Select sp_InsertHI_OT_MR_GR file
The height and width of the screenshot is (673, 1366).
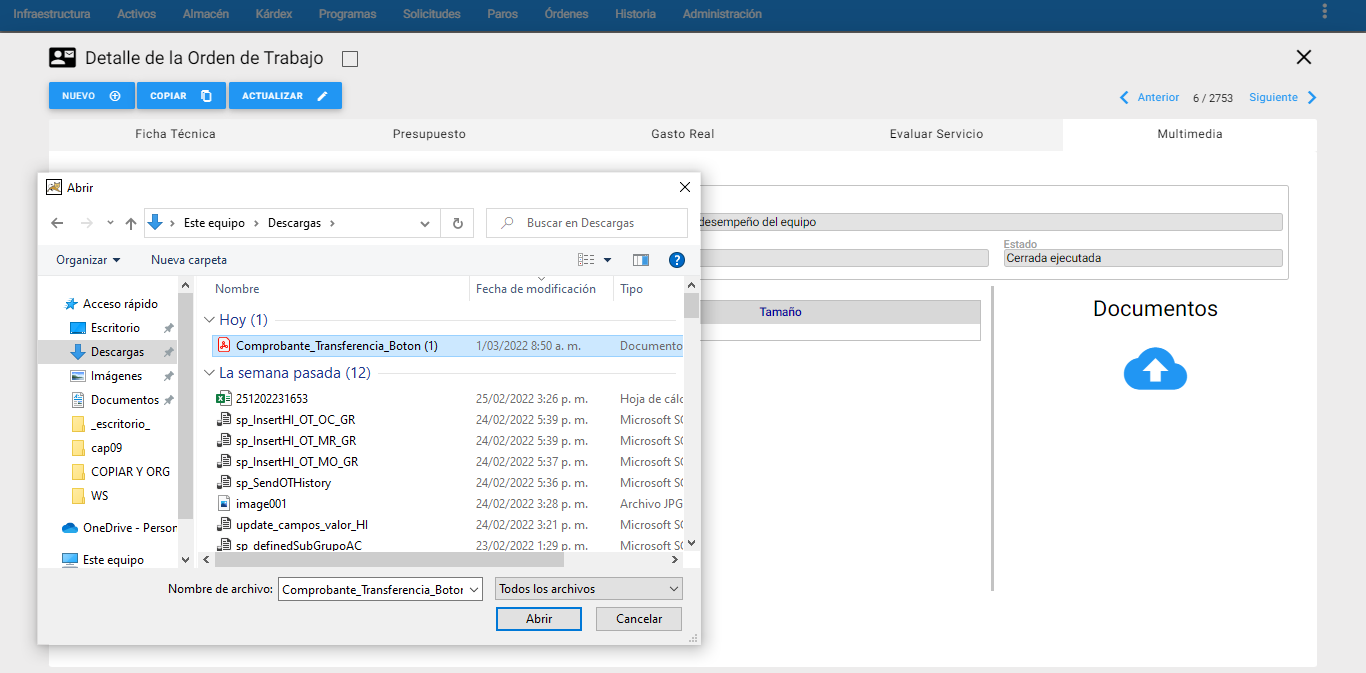coord(448,441)
